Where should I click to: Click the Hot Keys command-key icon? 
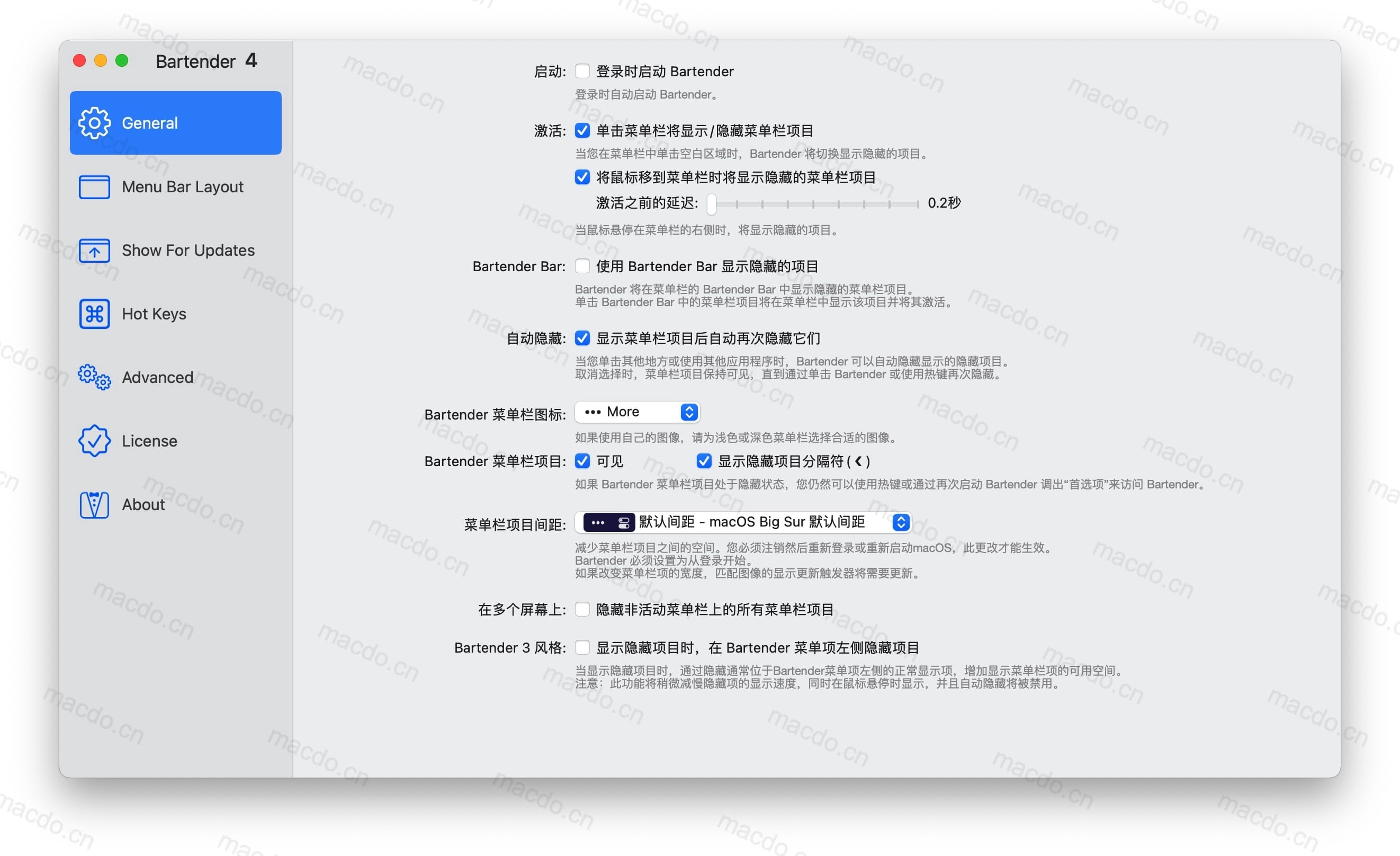[94, 314]
